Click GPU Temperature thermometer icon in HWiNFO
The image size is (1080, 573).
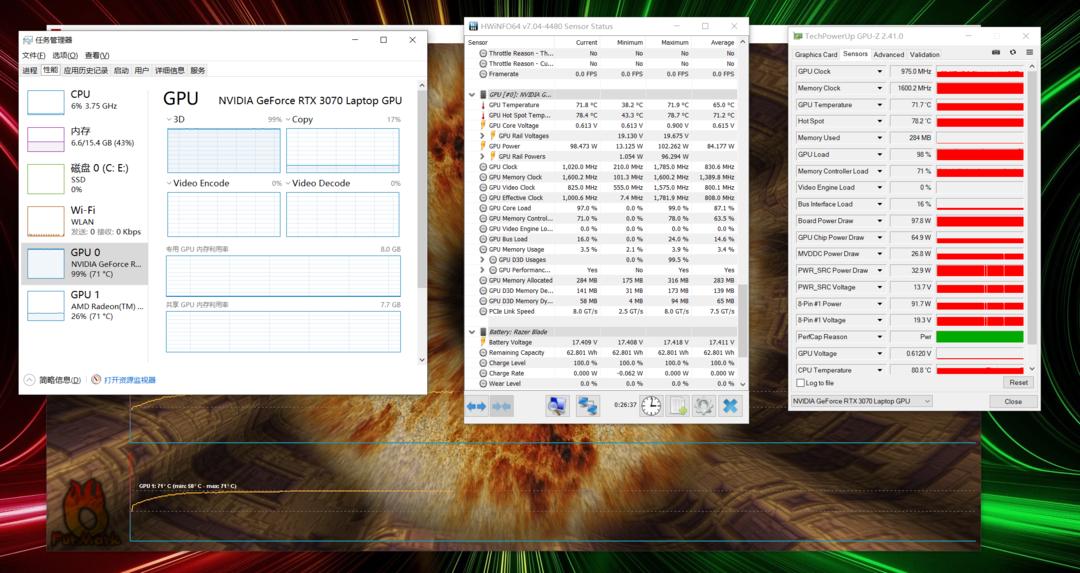point(483,105)
